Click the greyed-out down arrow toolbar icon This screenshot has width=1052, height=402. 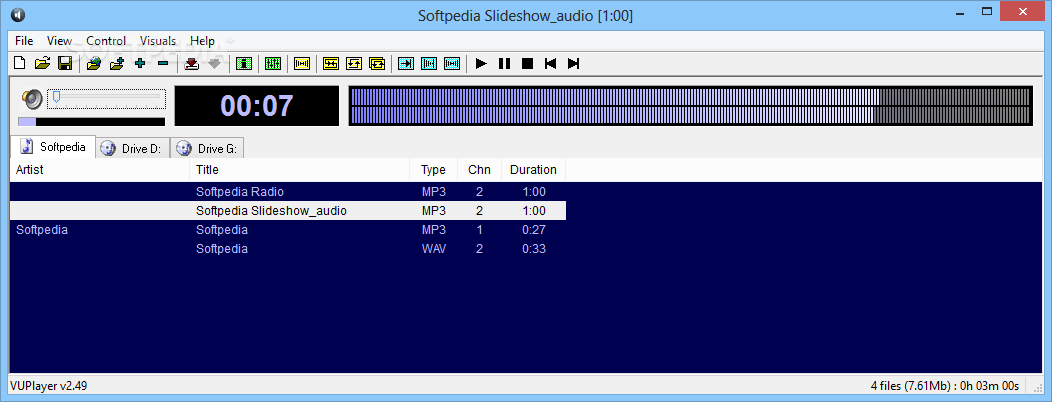coord(214,64)
